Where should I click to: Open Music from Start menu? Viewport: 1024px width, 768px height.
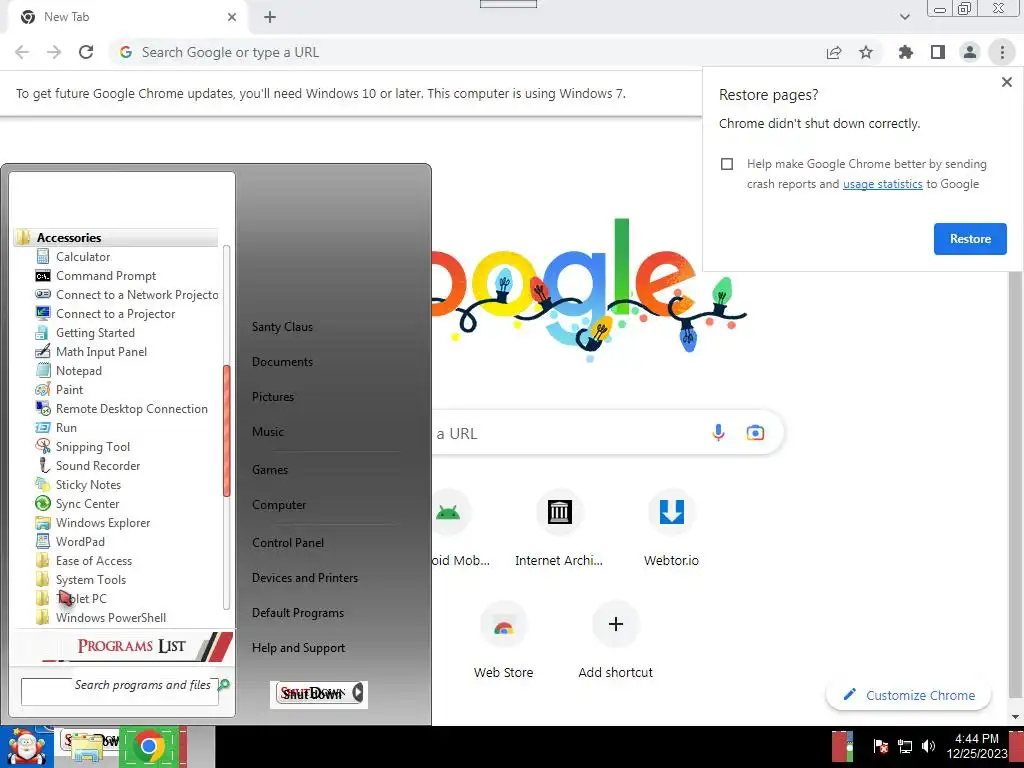tap(268, 432)
